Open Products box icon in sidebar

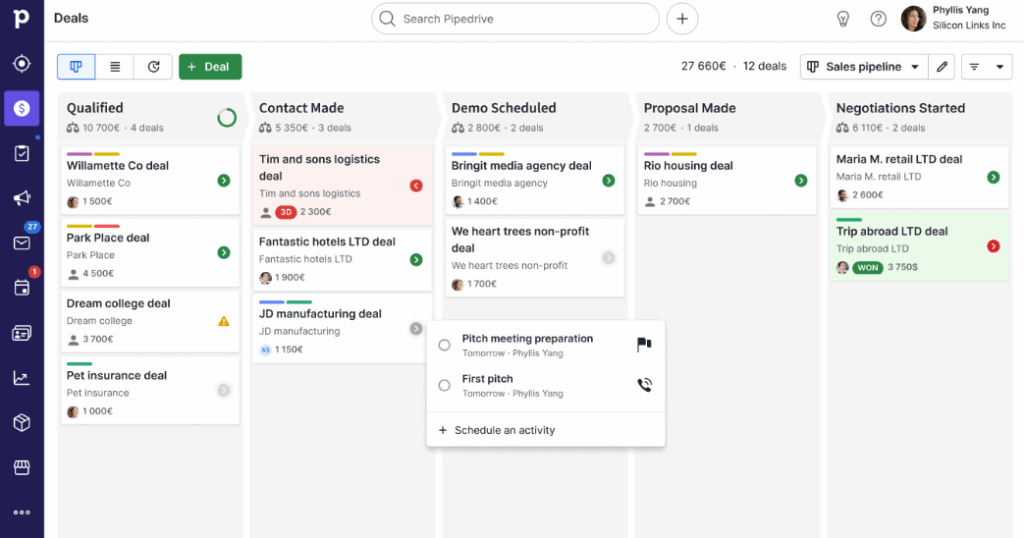[x=21, y=423]
